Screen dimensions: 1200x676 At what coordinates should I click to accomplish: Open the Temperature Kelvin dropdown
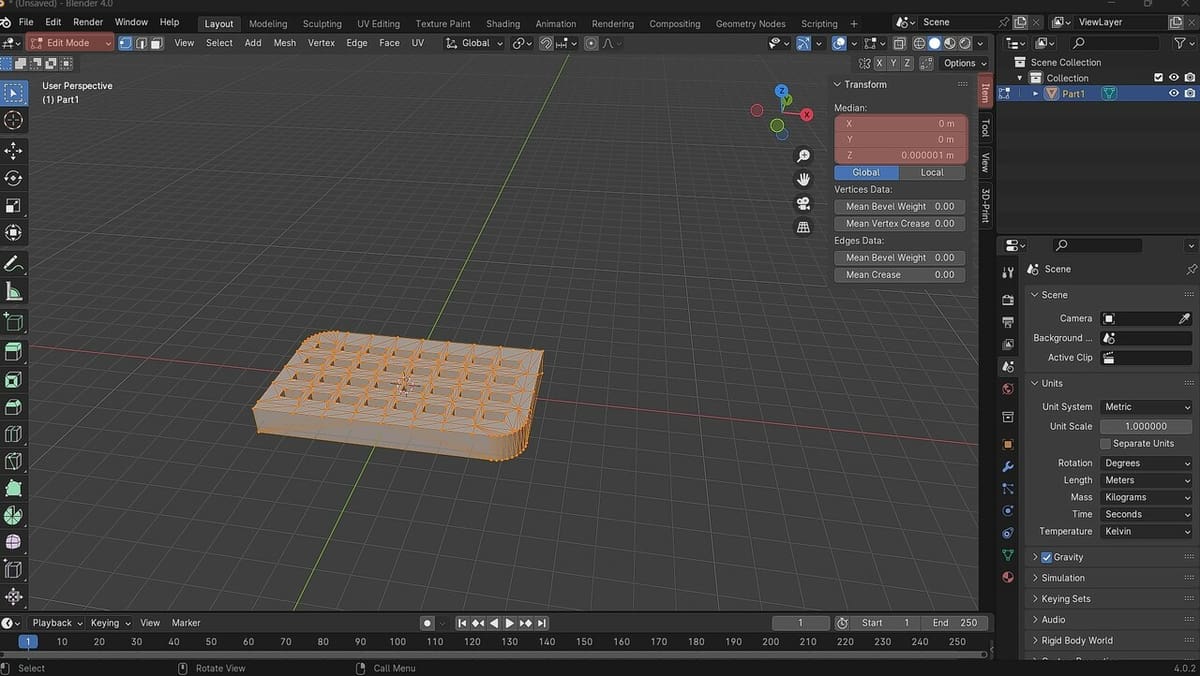click(1146, 531)
